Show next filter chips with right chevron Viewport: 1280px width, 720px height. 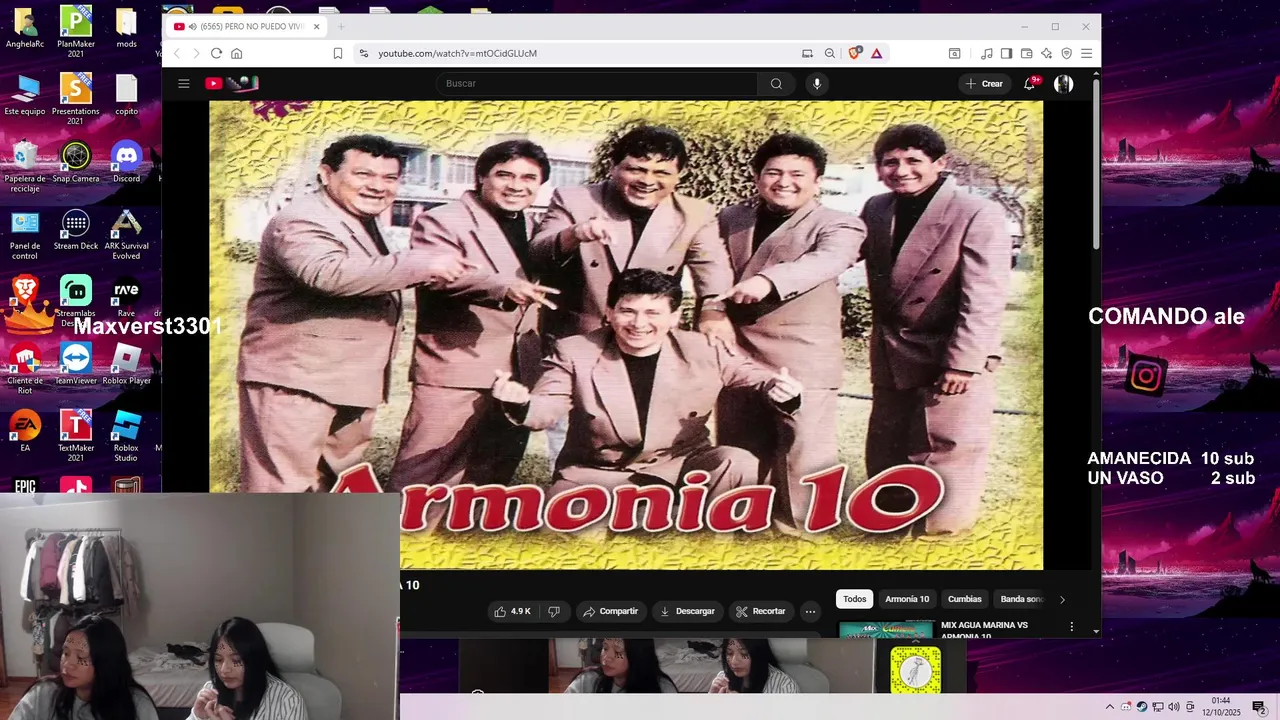[1062, 599]
